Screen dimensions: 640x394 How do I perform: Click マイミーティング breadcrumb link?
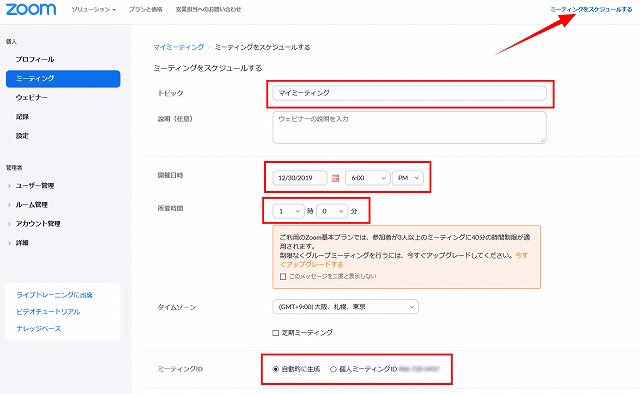(x=178, y=47)
